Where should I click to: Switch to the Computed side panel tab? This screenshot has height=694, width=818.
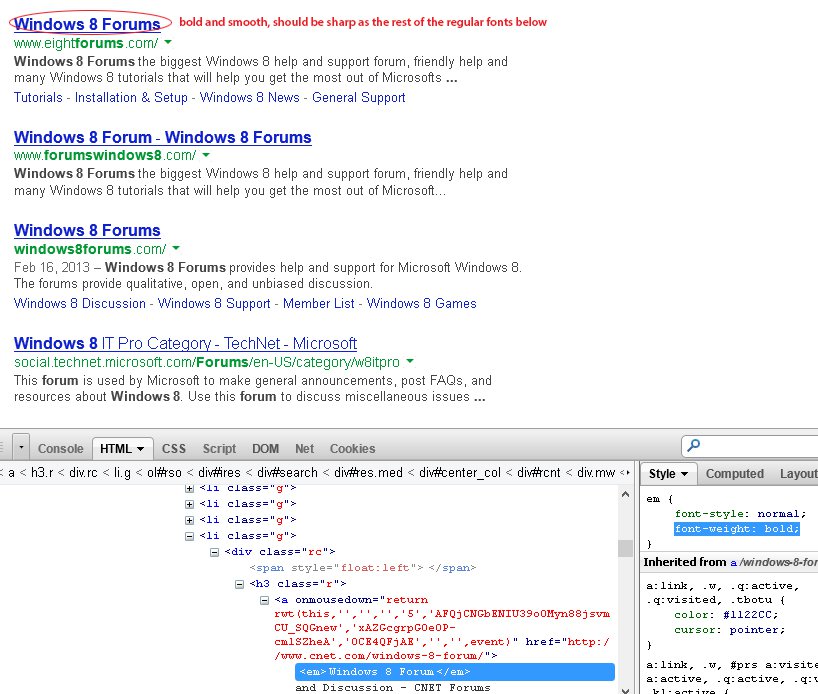pos(735,474)
